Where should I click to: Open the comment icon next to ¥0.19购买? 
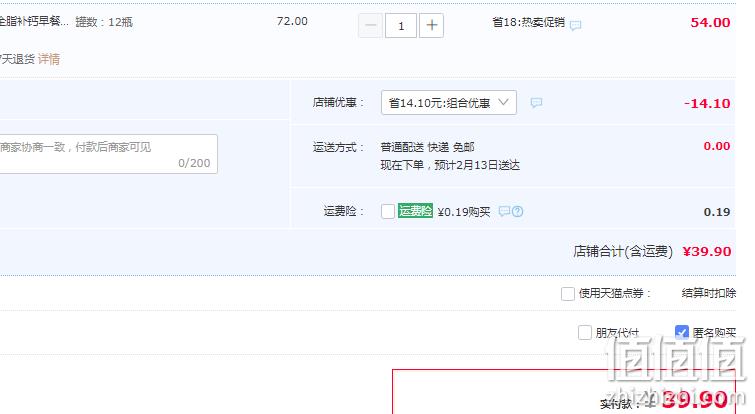tap(504, 211)
